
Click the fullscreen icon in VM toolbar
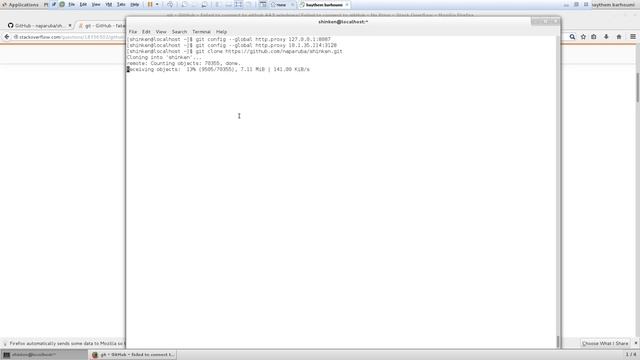238,4
